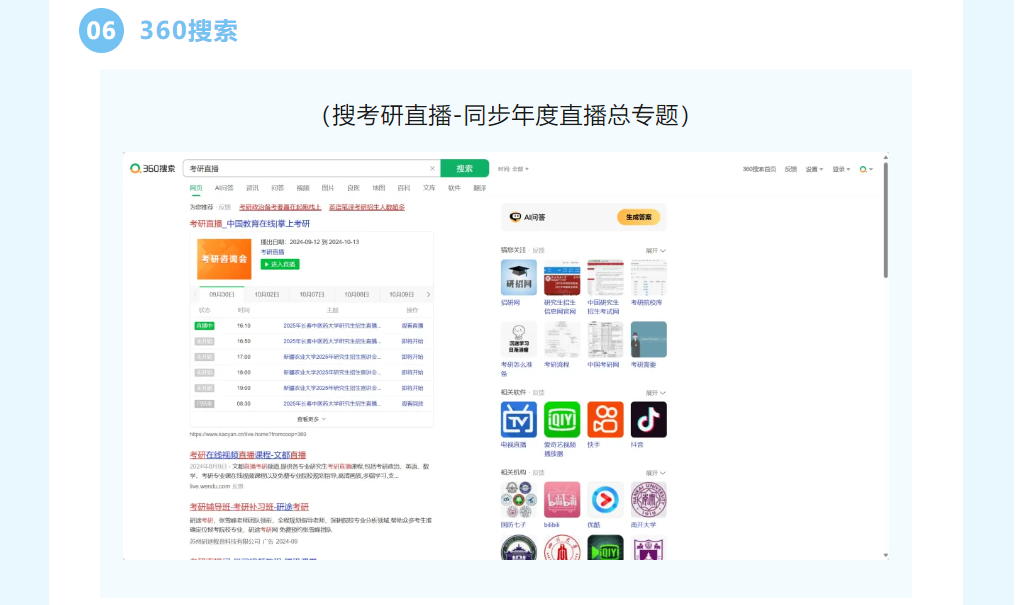Switch to the 视频 video tab

[303, 188]
